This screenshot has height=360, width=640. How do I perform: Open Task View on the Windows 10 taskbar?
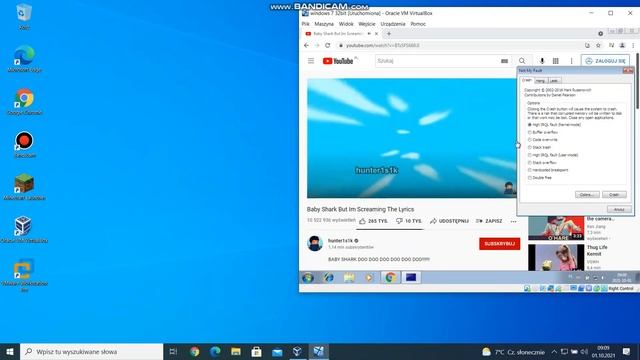tap(173, 351)
